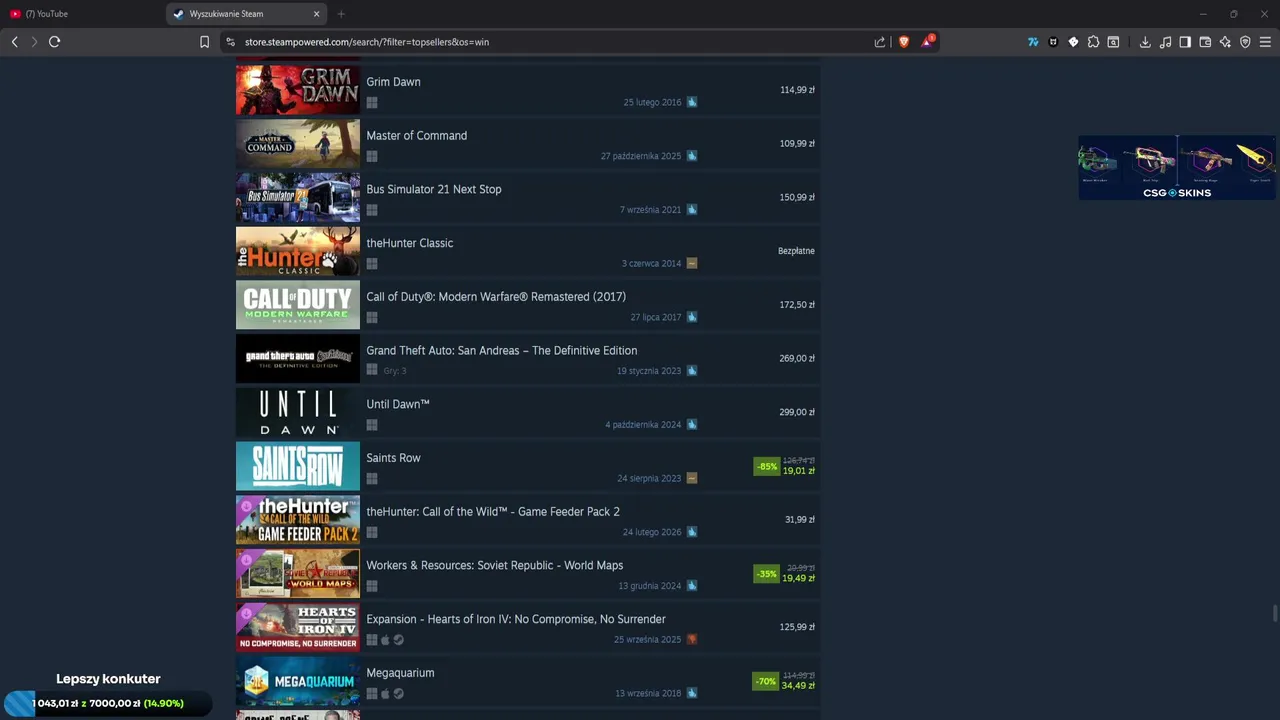Click the review icon on Hearts of Iron IV expansion

coord(692,639)
